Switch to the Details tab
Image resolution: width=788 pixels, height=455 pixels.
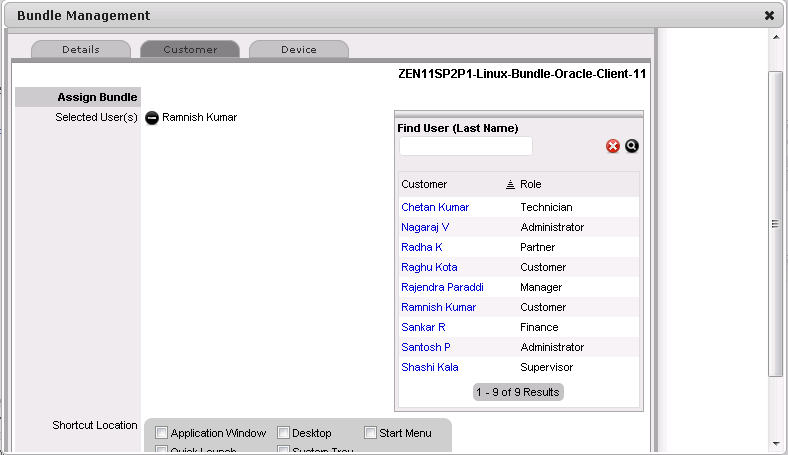click(x=81, y=49)
